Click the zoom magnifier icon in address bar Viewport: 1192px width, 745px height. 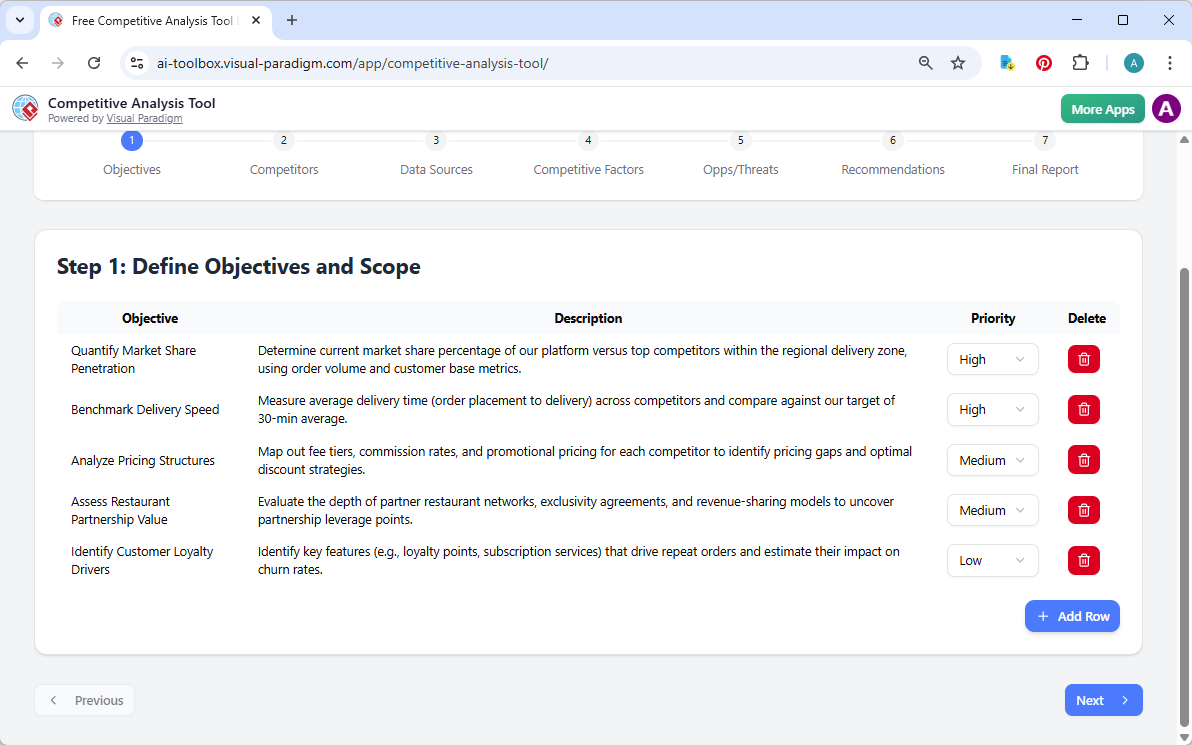point(925,62)
